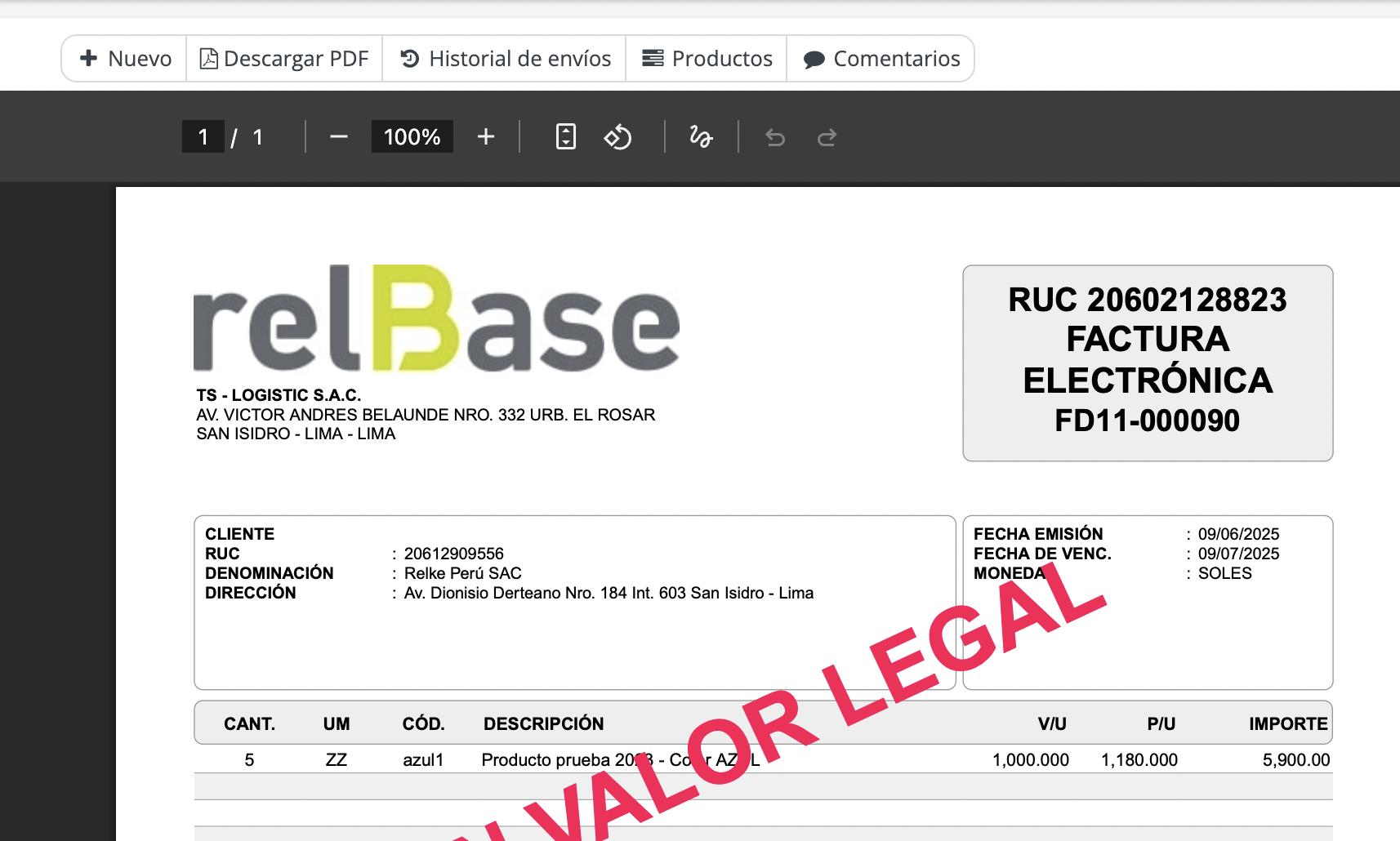Select the unit price 1,180.000
The height and width of the screenshot is (841, 1400).
click(x=1139, y=759)
